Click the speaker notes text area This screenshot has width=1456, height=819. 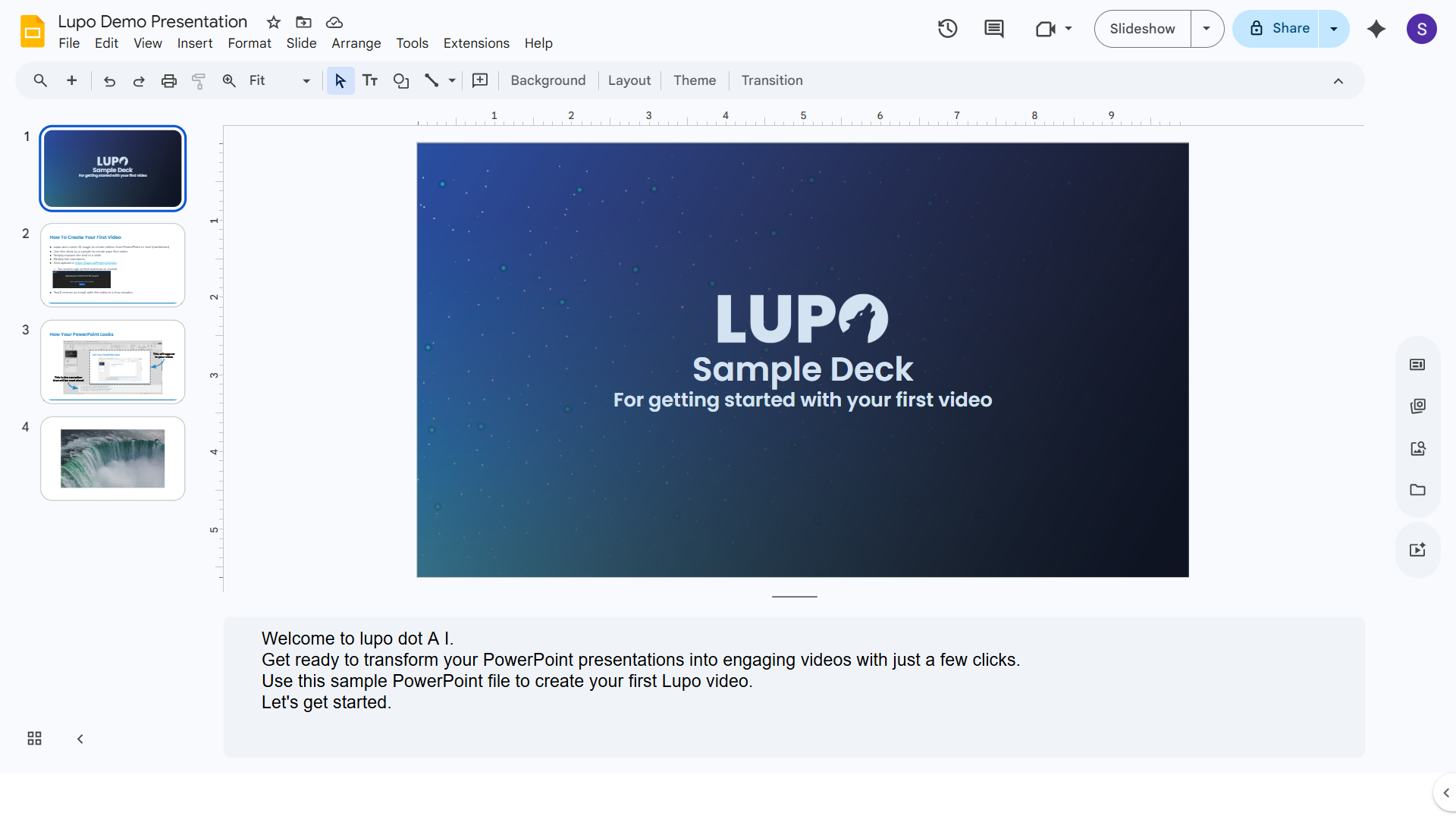point(794,687)
